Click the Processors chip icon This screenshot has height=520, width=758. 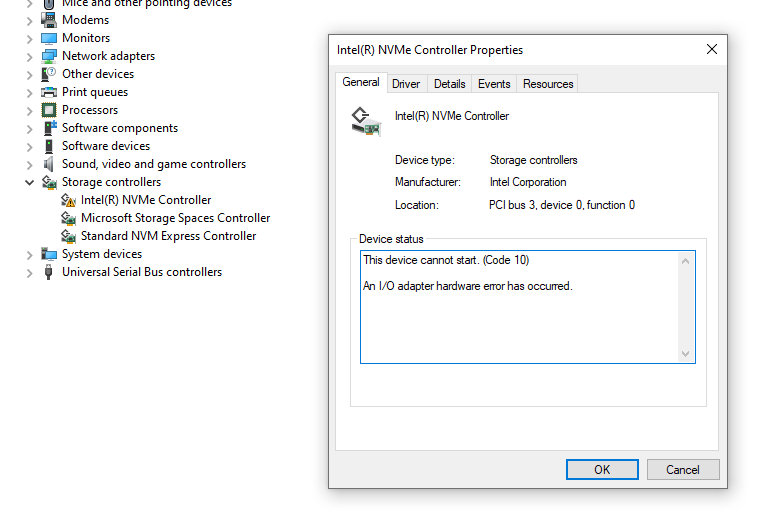49,110
